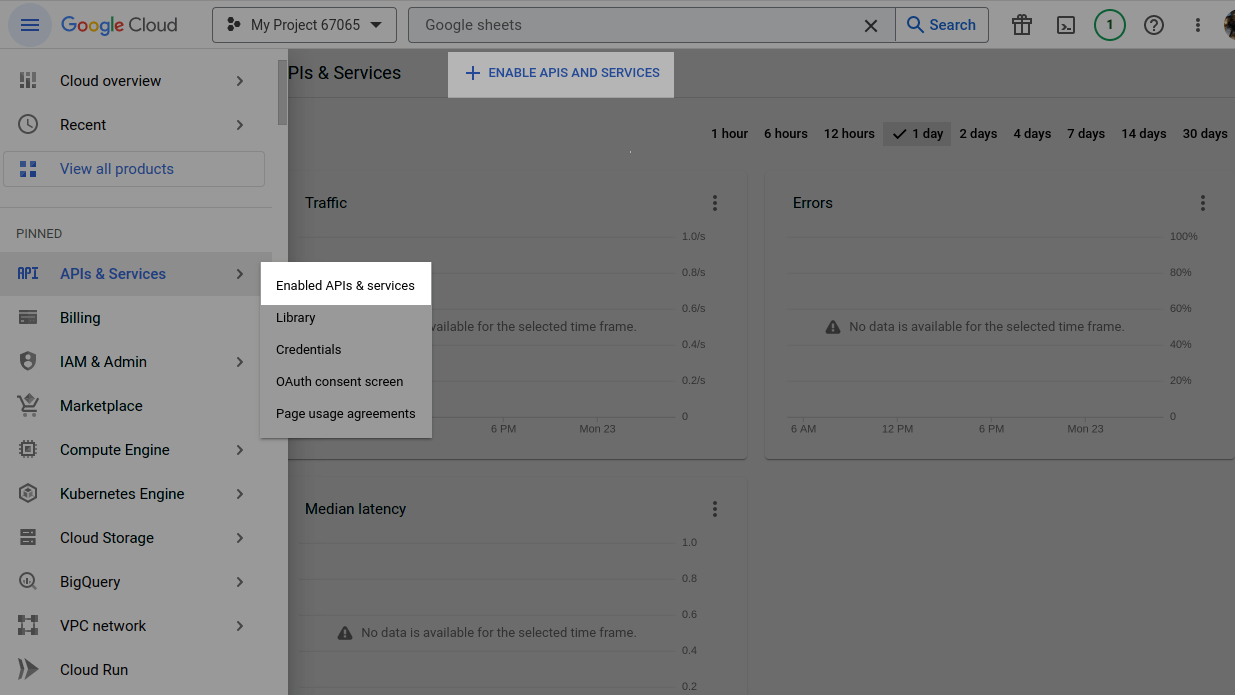
Task: Click the Billing card icon
Action: 28,318
